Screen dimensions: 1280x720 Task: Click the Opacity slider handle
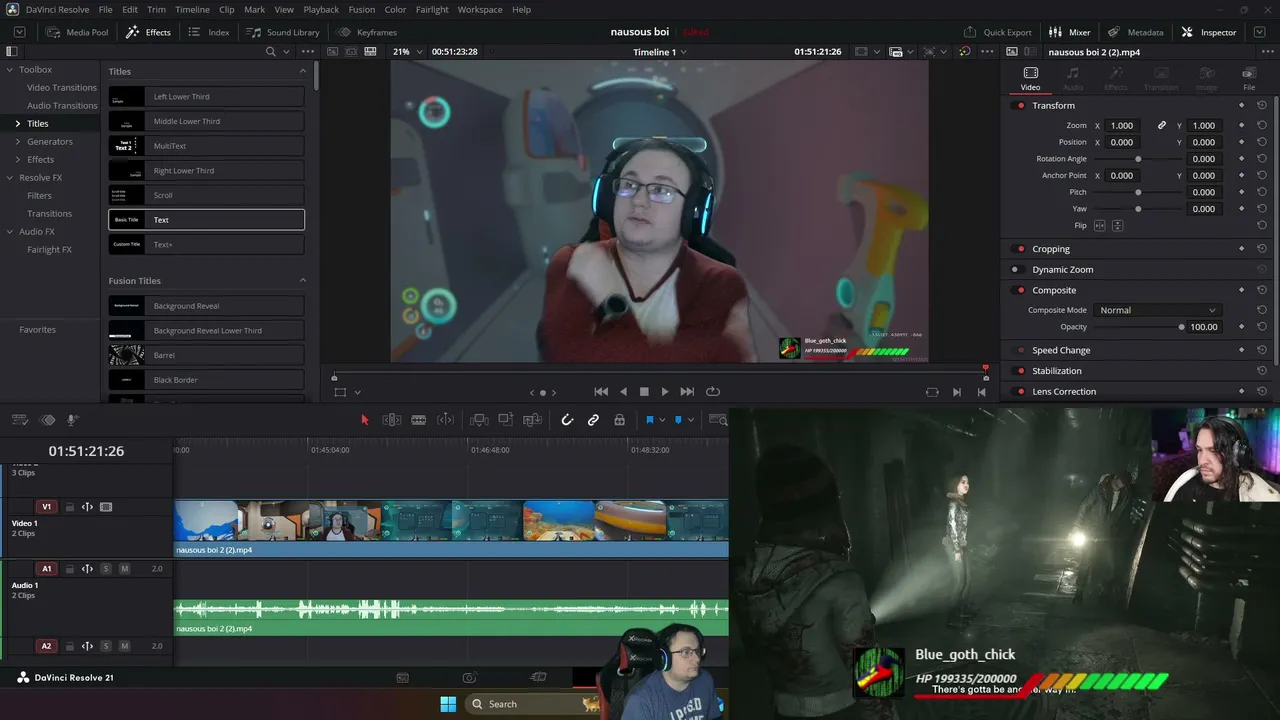(1181, 327)
